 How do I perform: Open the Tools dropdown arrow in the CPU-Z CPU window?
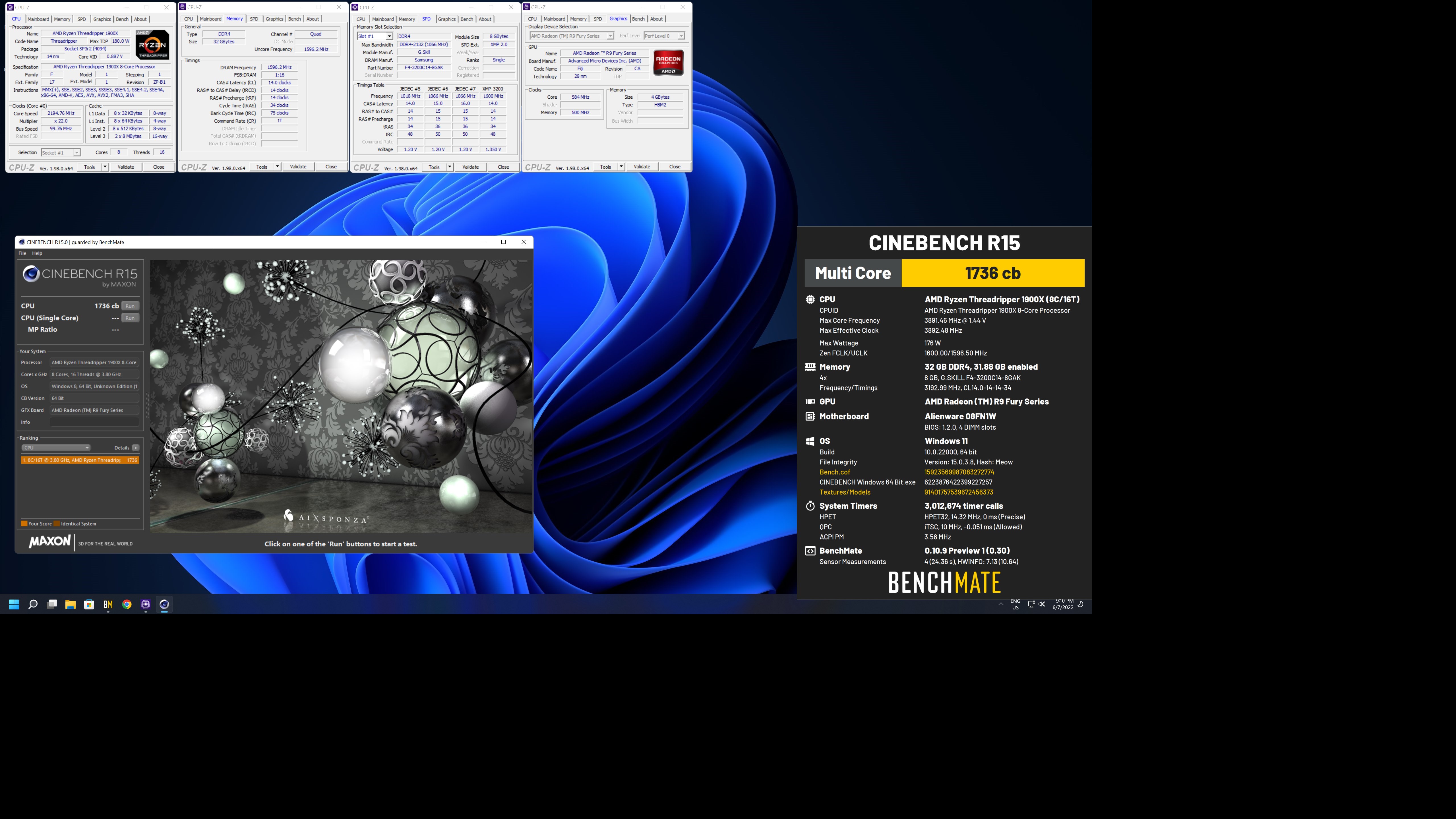pos(105,167)
